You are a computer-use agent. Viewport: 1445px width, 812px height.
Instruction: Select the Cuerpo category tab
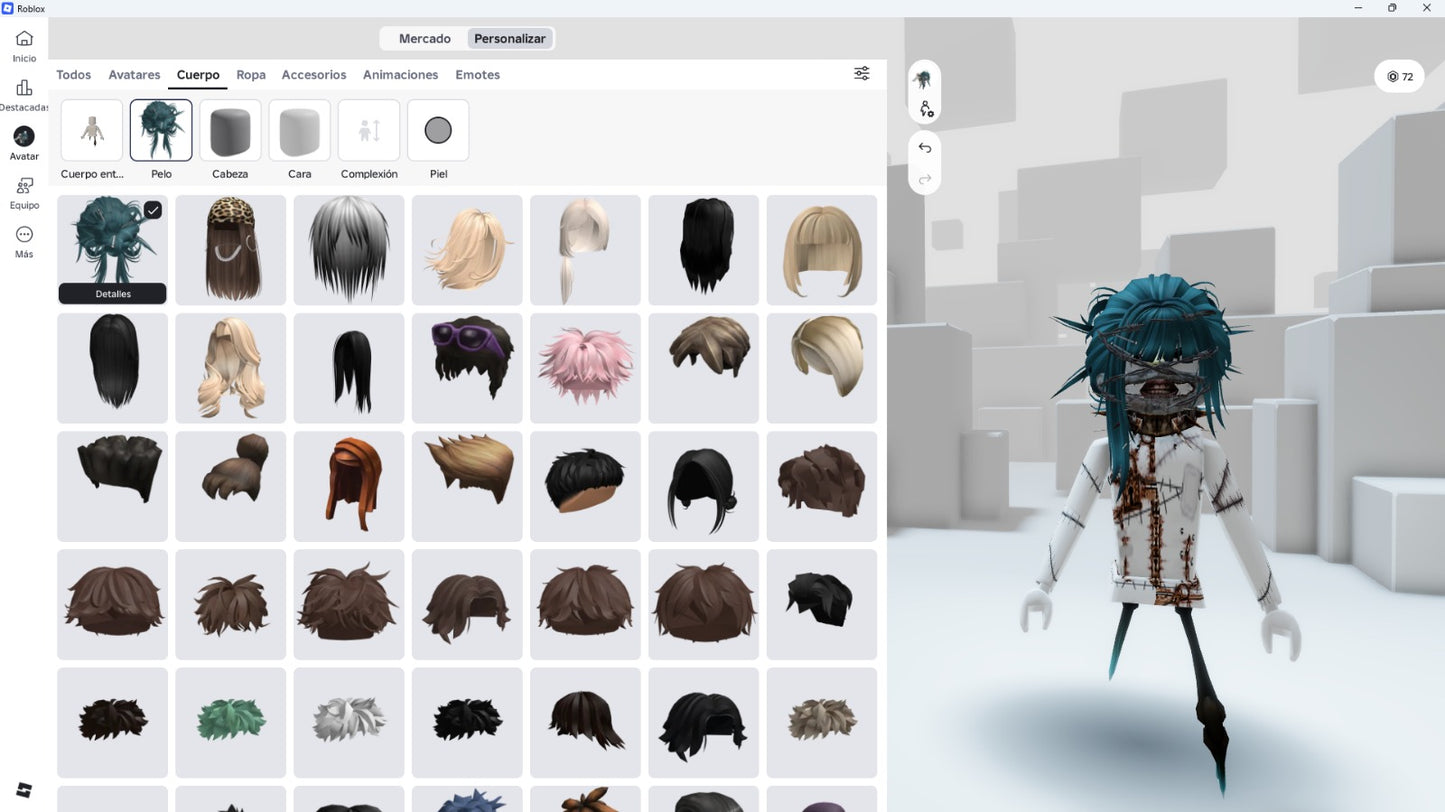[x=198, y=75]
